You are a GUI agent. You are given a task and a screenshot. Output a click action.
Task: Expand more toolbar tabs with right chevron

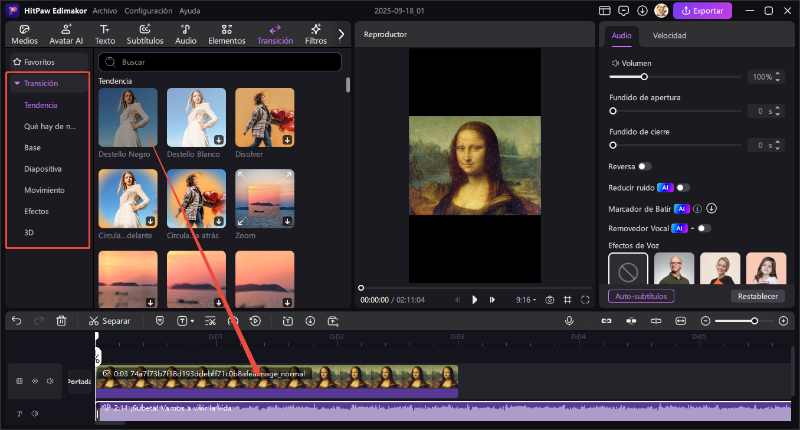click(341, 35)
